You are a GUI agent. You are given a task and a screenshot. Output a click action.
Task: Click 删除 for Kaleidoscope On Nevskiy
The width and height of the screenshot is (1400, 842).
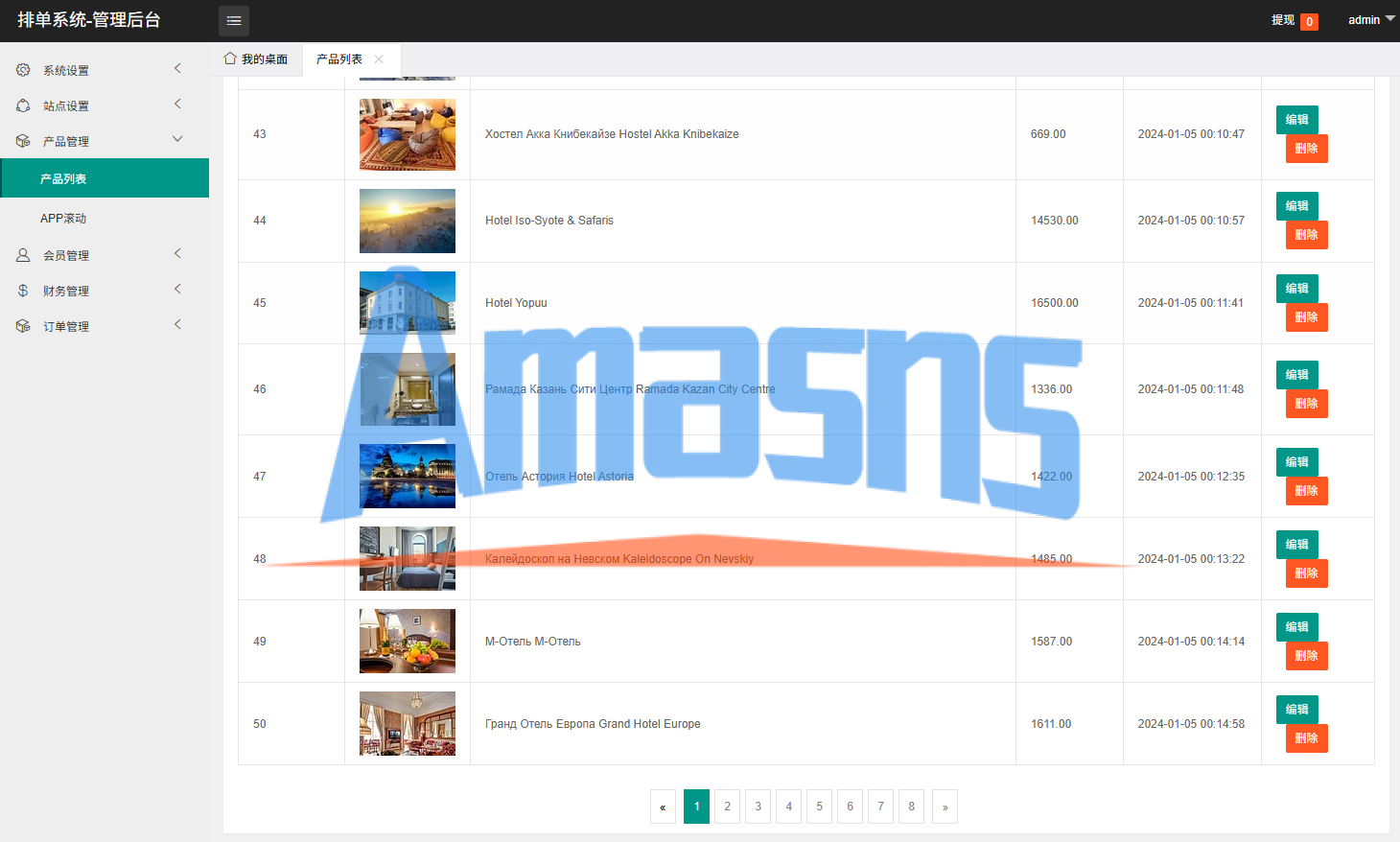coord(1307,573)
